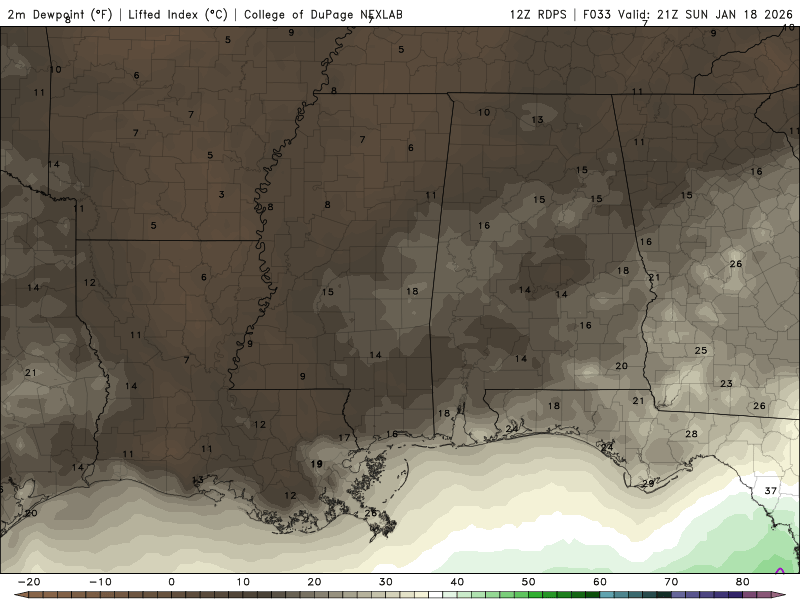Click the '70' label on the color scale
The image size is (800, 600).
point(671,582)
